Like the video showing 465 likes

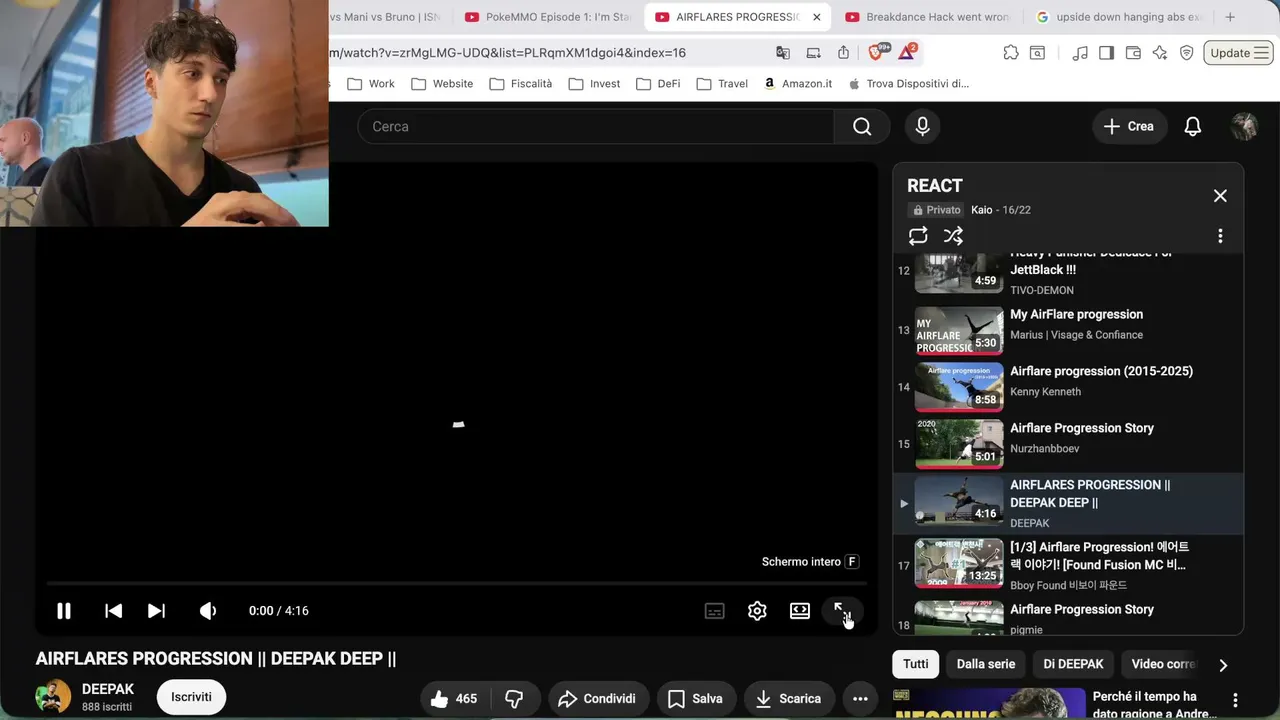click(453, 699)
